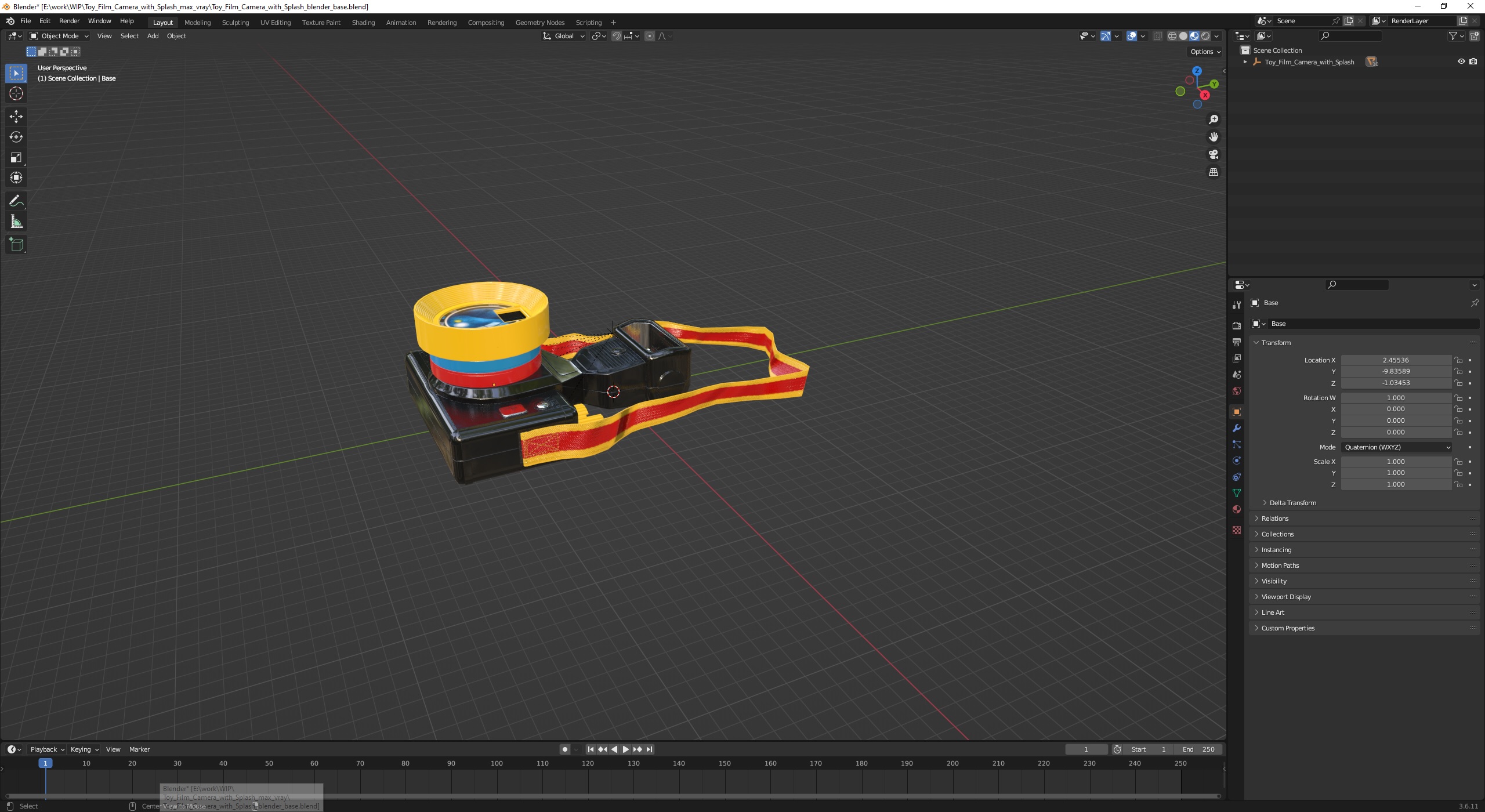Open the View Layer properties tab
Screen dimensions: 1485x812
click(x=1237, y=358)
